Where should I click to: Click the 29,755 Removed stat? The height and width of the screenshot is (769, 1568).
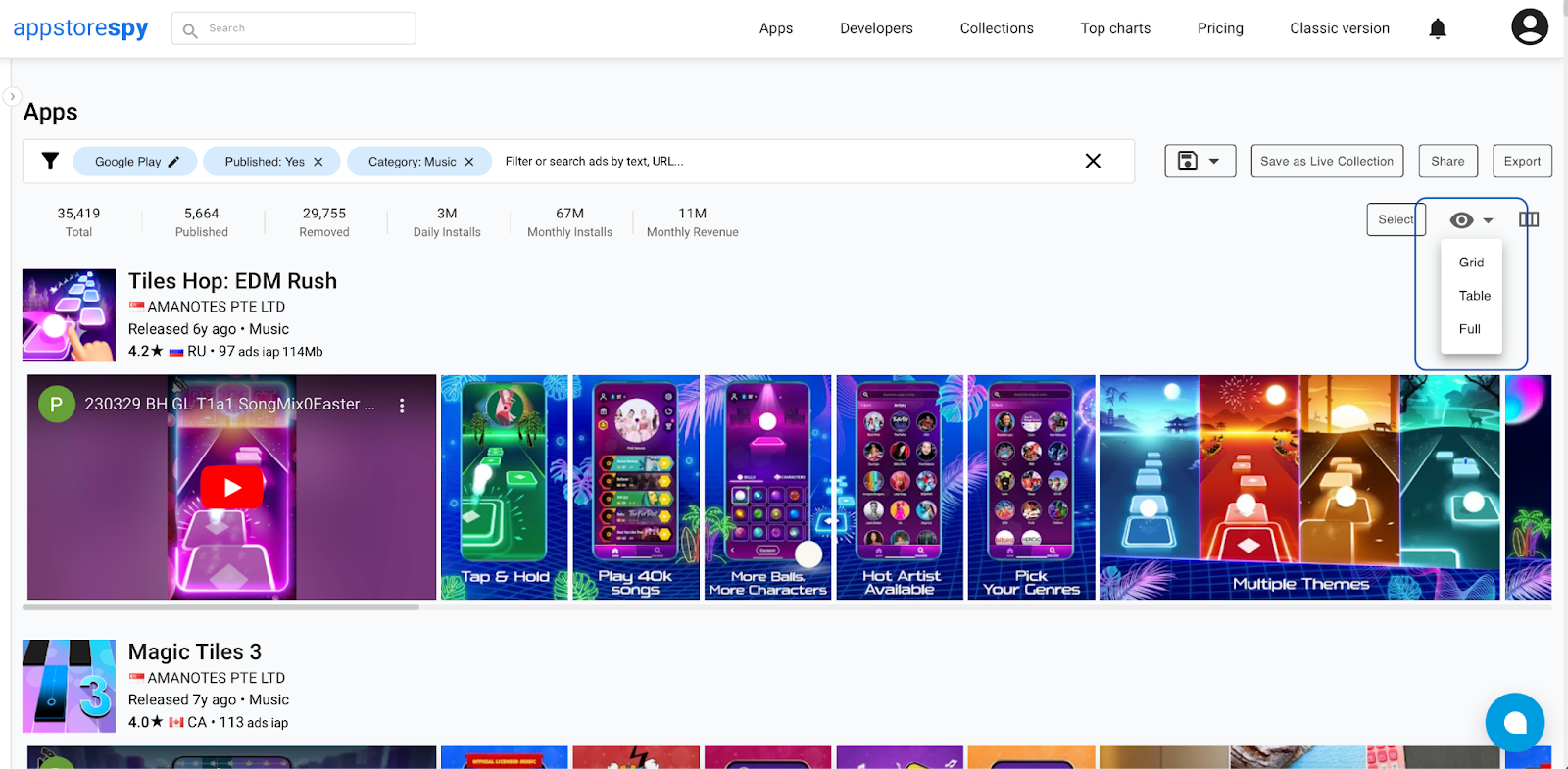pyautogui.click(x=324, y=222)
